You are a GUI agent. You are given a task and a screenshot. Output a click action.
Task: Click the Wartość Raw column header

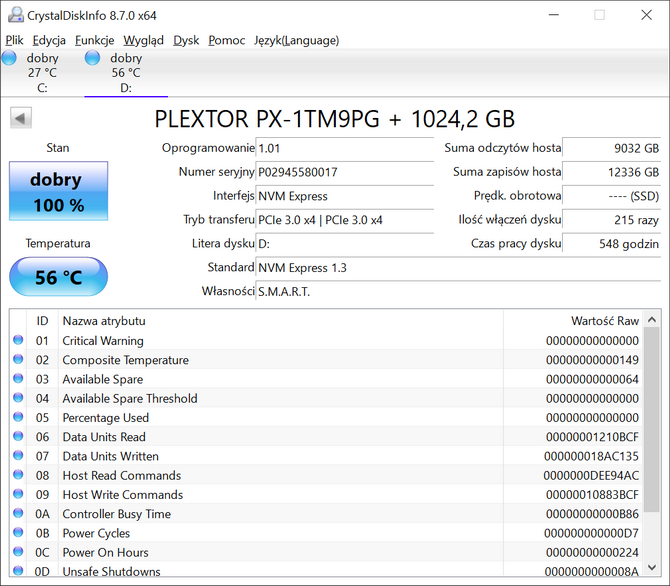pyautogui.click(x=573, y=321)
